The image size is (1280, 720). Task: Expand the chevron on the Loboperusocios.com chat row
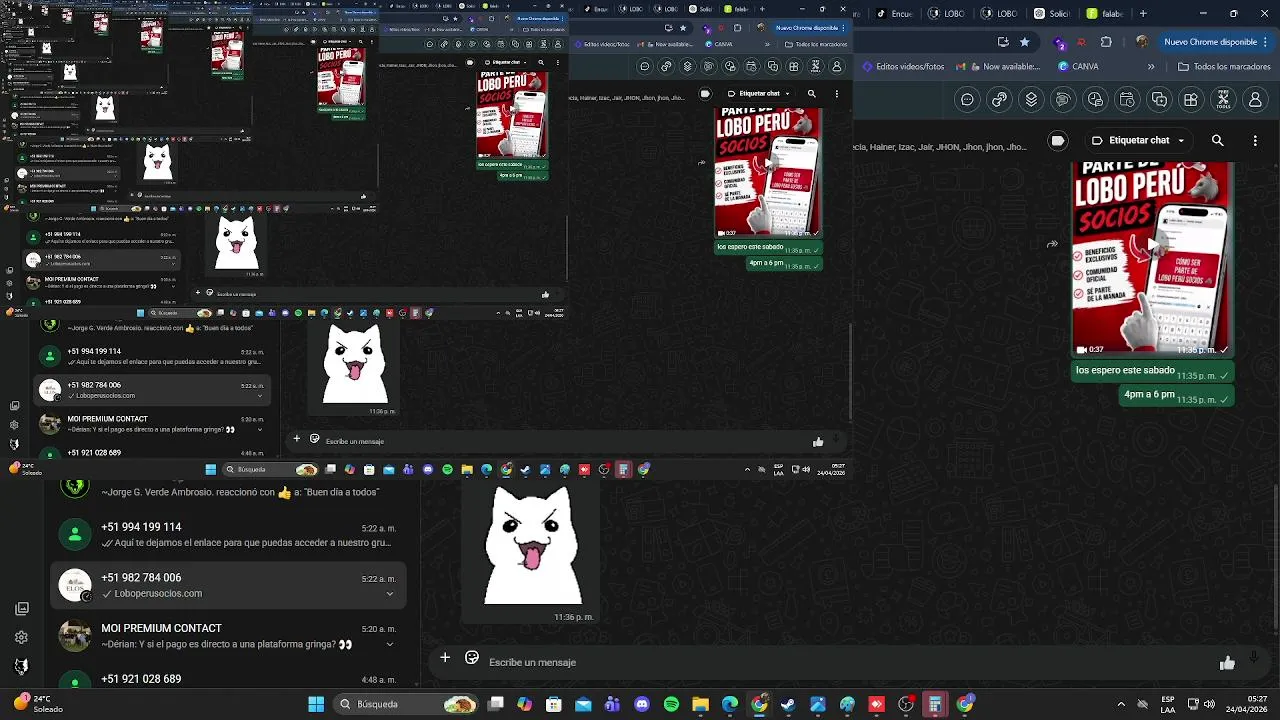tap(390, 594)
